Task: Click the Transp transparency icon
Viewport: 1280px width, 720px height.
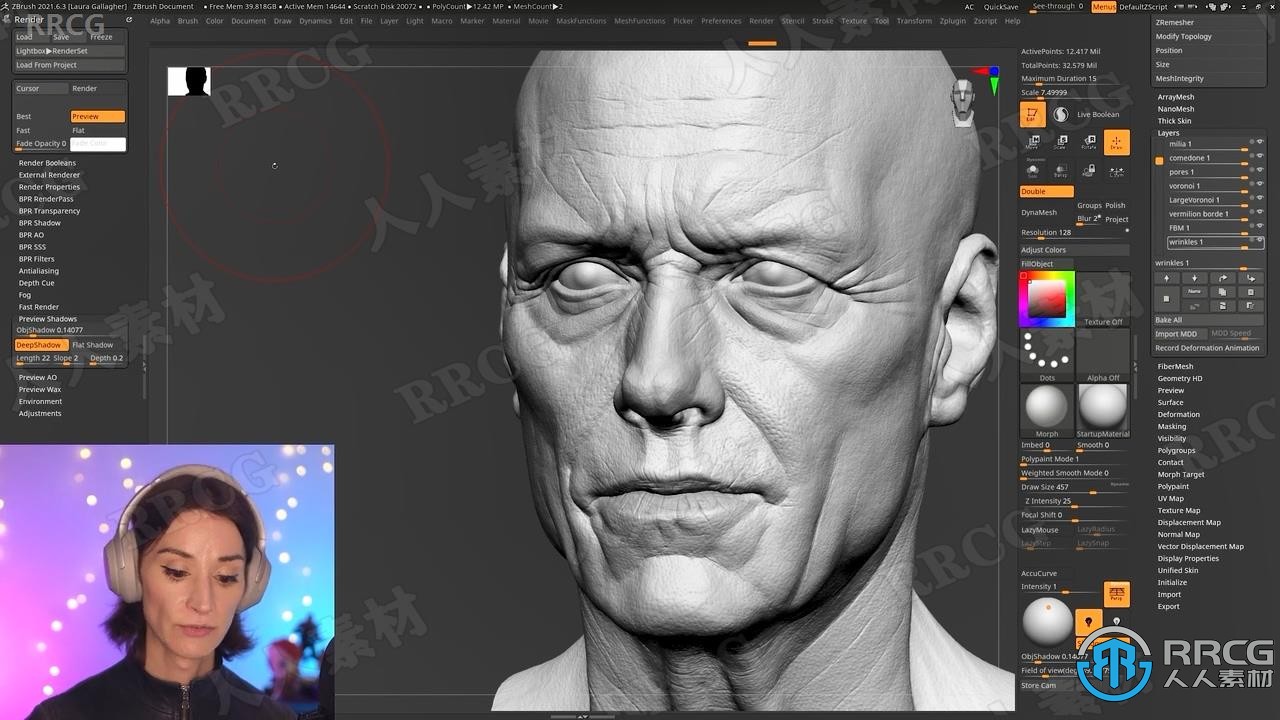Action: tap(1061, 171)
